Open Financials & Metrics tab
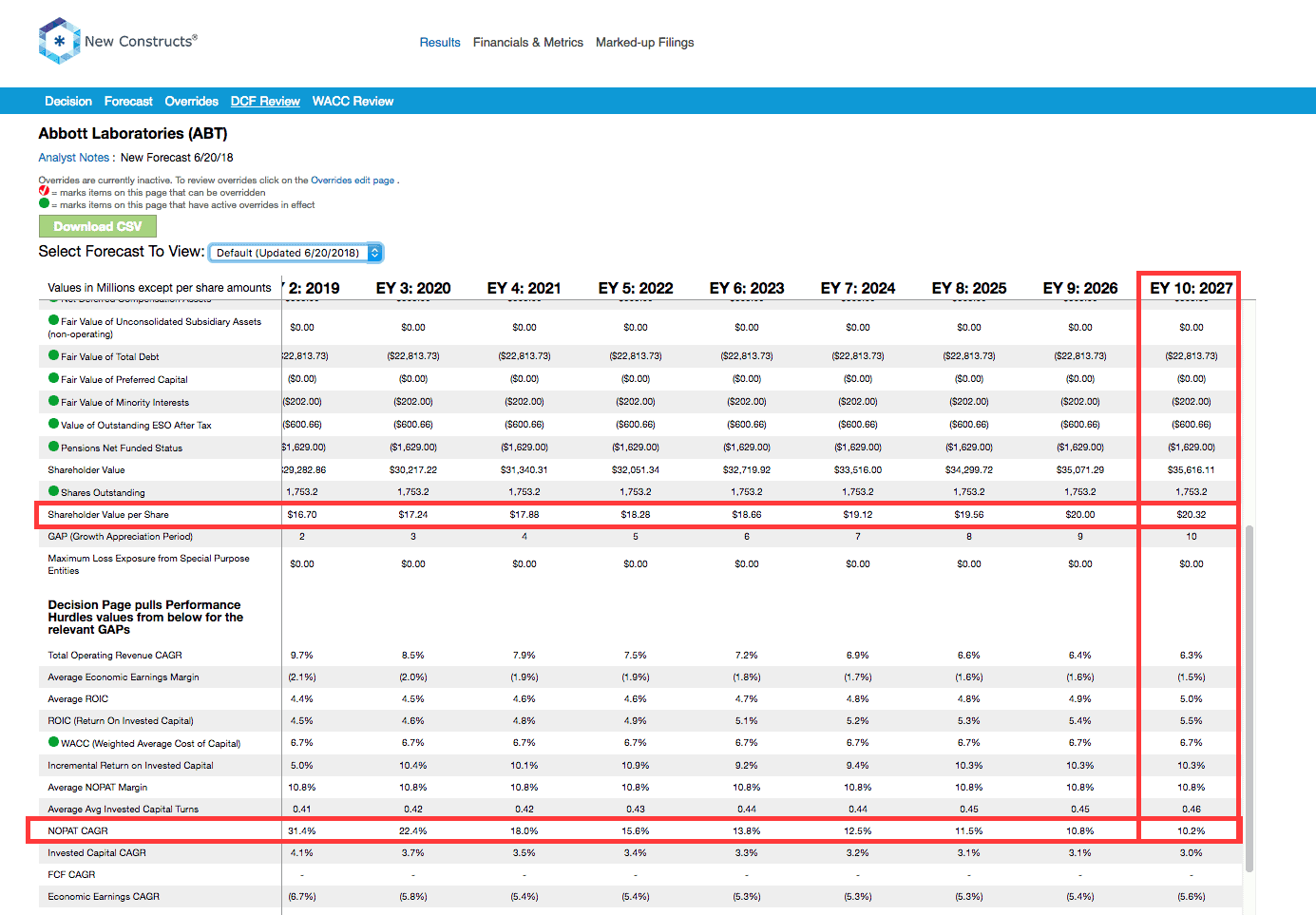Image resolution: width=1316 pixels, height=915 pixels. [x=528, y=42]
